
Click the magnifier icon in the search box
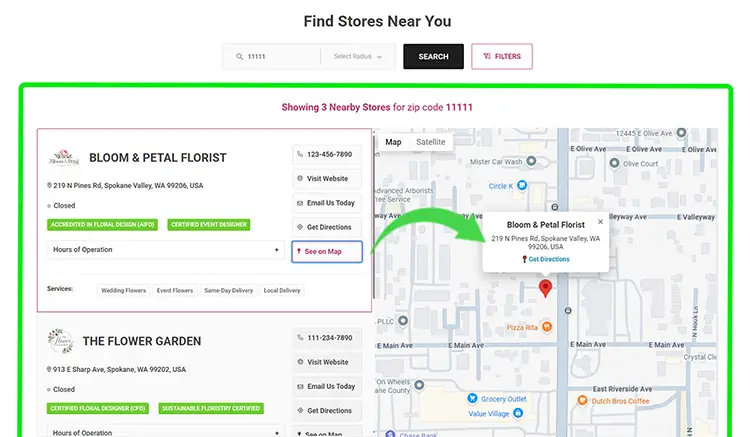(239, 56)
